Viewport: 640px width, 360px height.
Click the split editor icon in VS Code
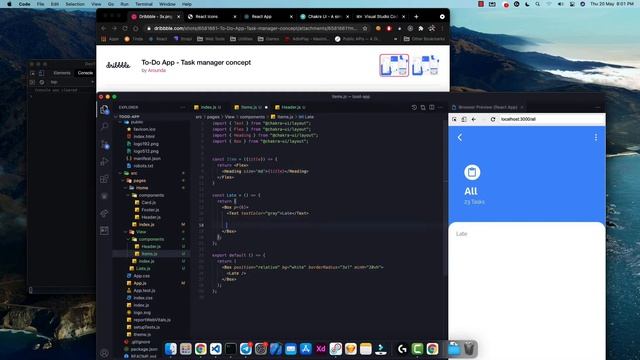click(431, 107)
